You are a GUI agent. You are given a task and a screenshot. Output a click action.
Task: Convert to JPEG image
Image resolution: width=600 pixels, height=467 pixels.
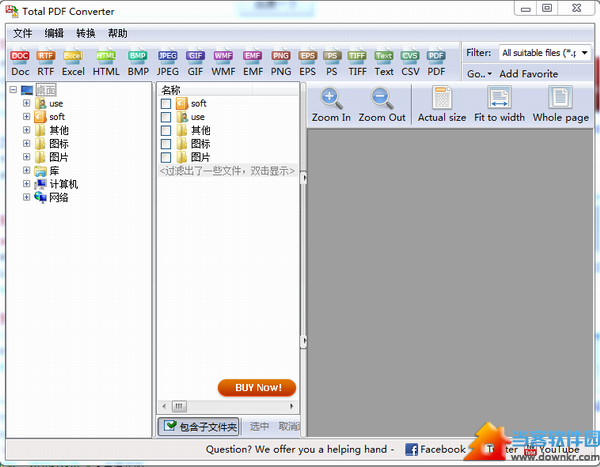(x=168, y=64)
